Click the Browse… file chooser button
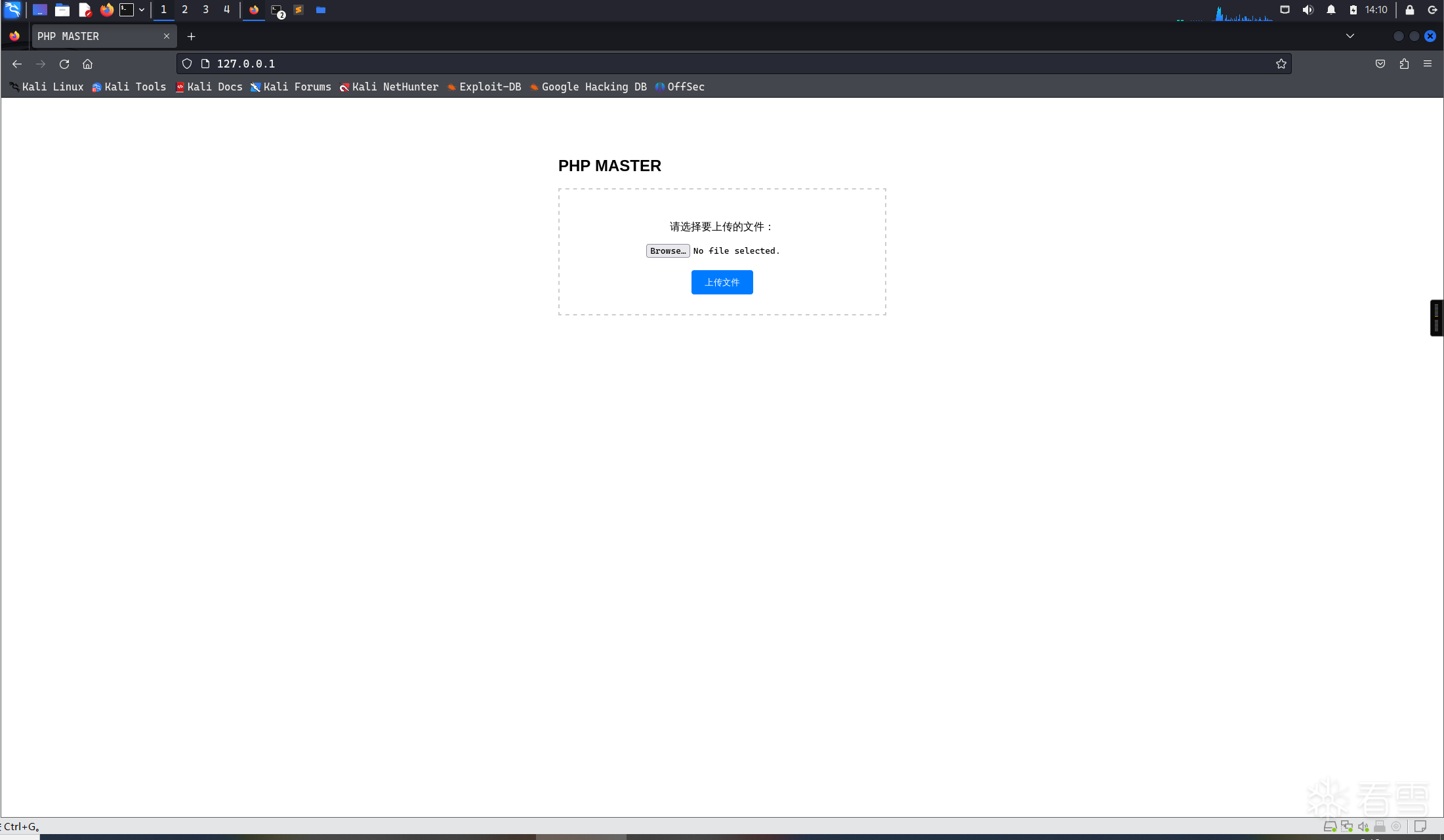The width and height of the screenshot is (1444, 840). (x=667, y=251)
